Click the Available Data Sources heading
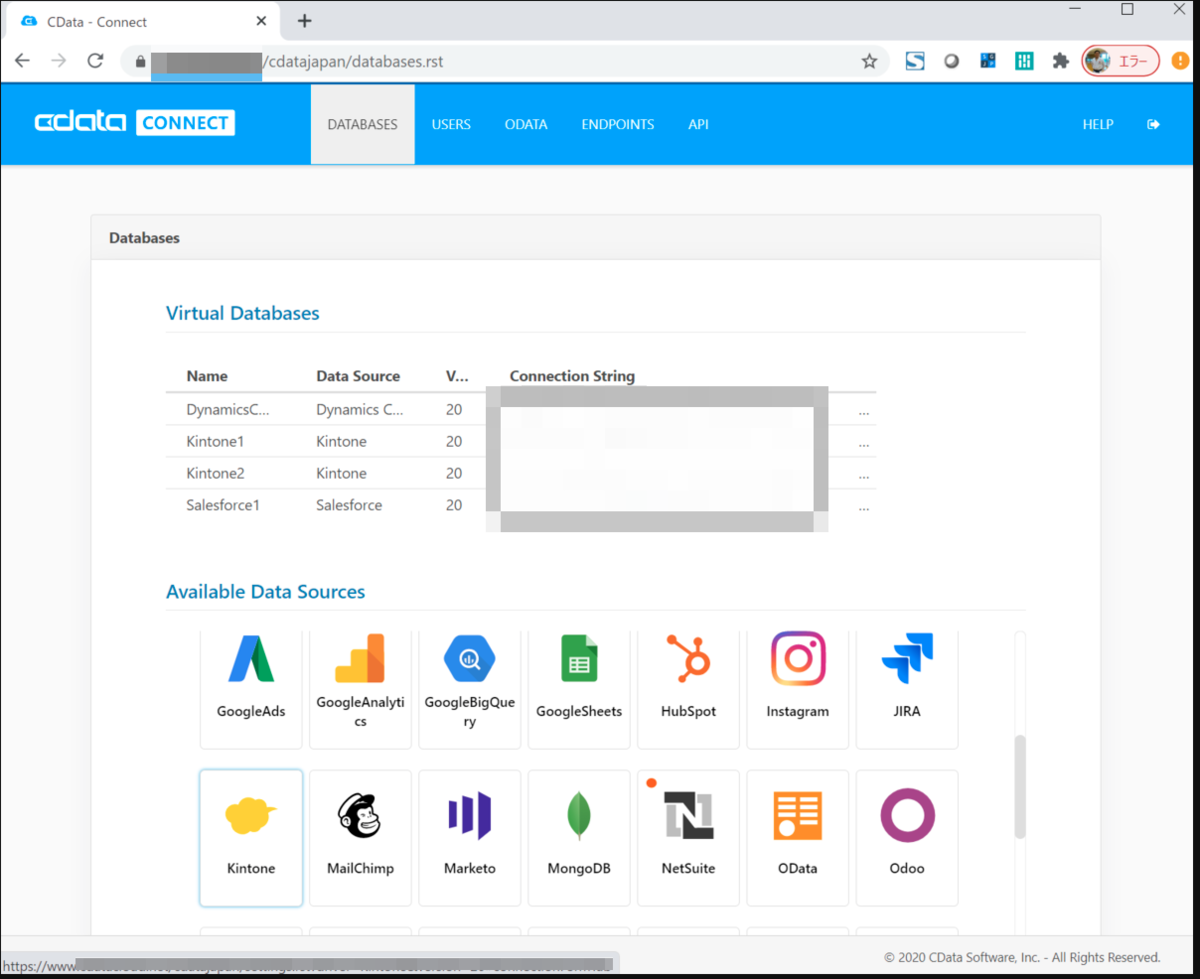Viewport: 1200px width, 979px height. pos(265,592)
